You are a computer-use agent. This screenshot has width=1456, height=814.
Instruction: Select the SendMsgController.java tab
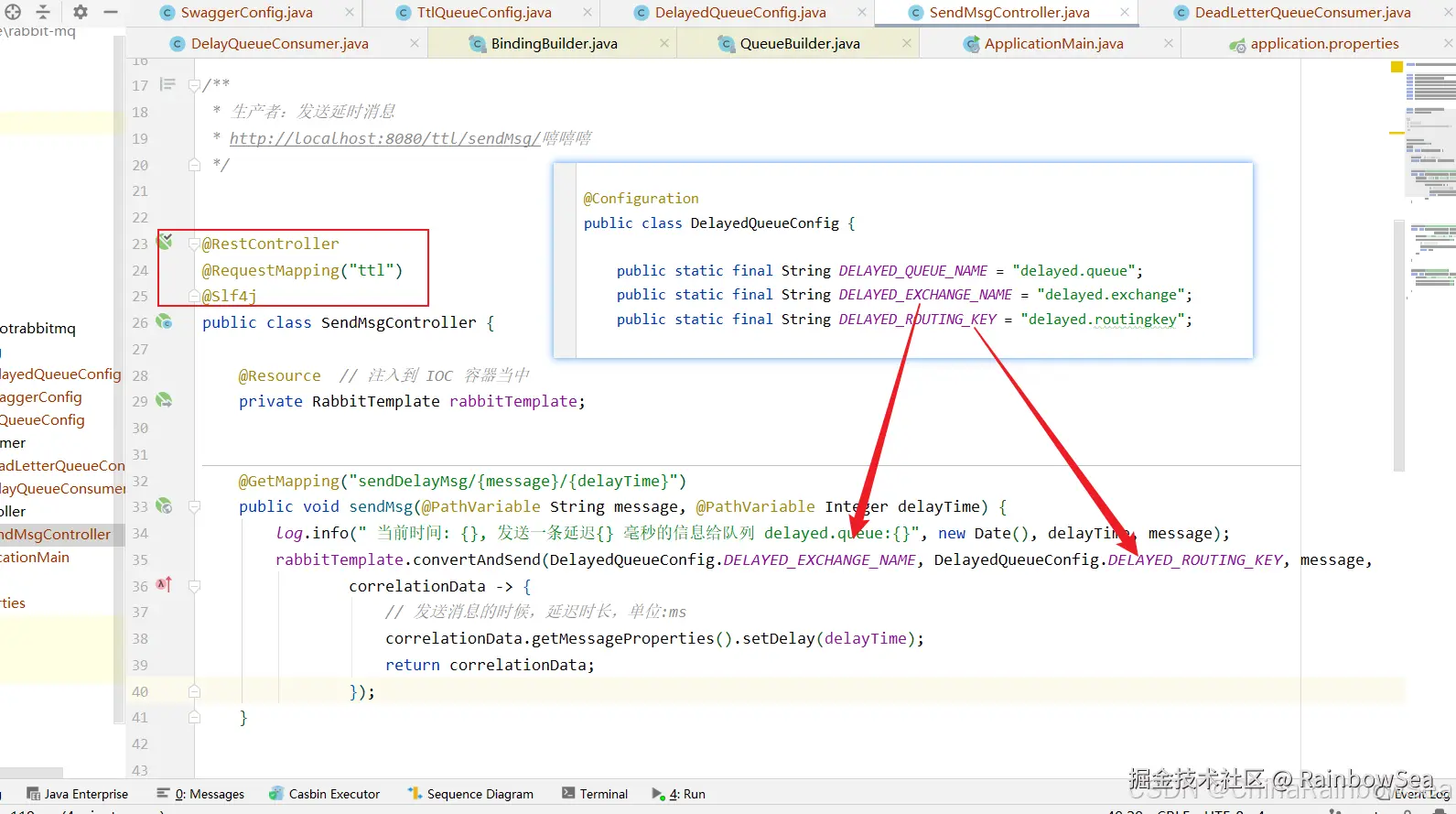coord(1009,13)
